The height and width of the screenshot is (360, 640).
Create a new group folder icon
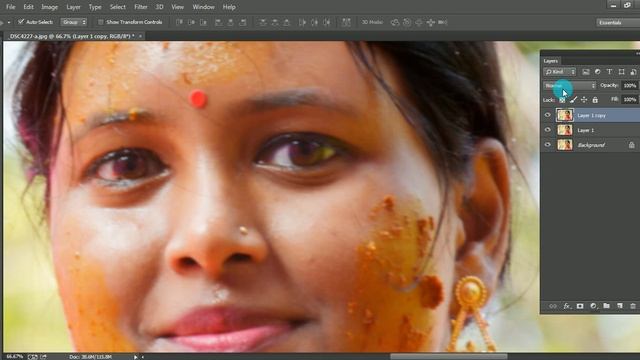point(607,306)
